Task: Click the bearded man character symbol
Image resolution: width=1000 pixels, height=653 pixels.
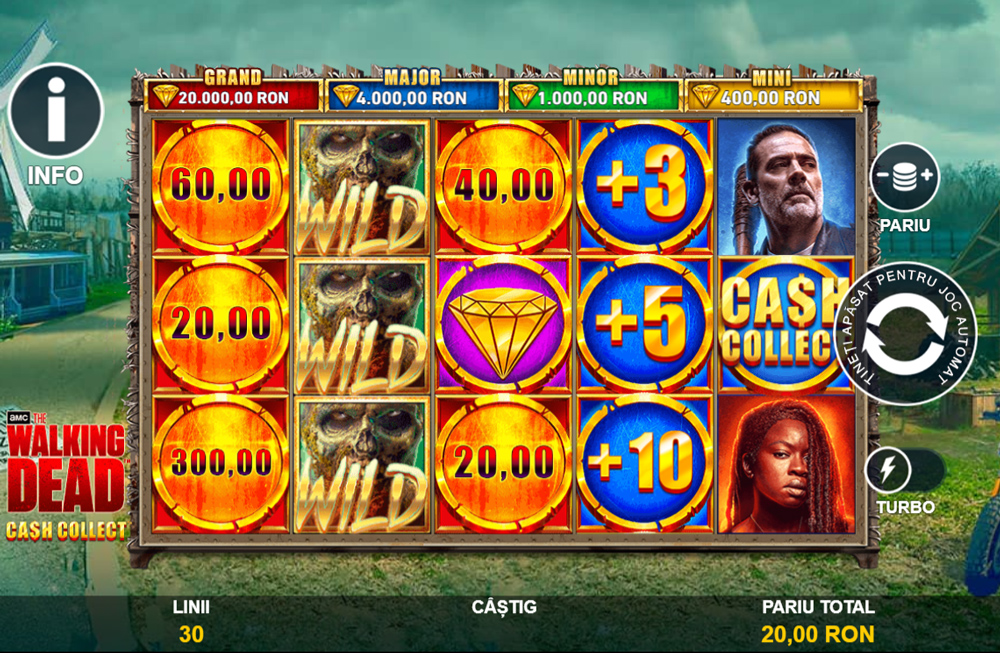Action: (786, 186)
